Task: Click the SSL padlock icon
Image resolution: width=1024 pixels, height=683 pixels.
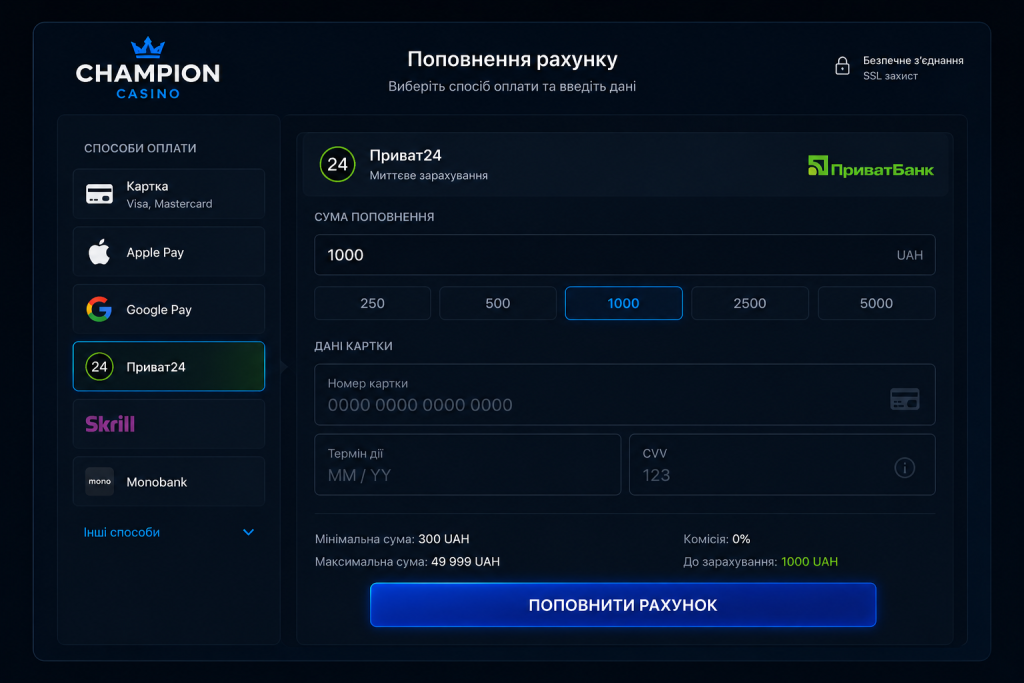Action: [842, 66]
